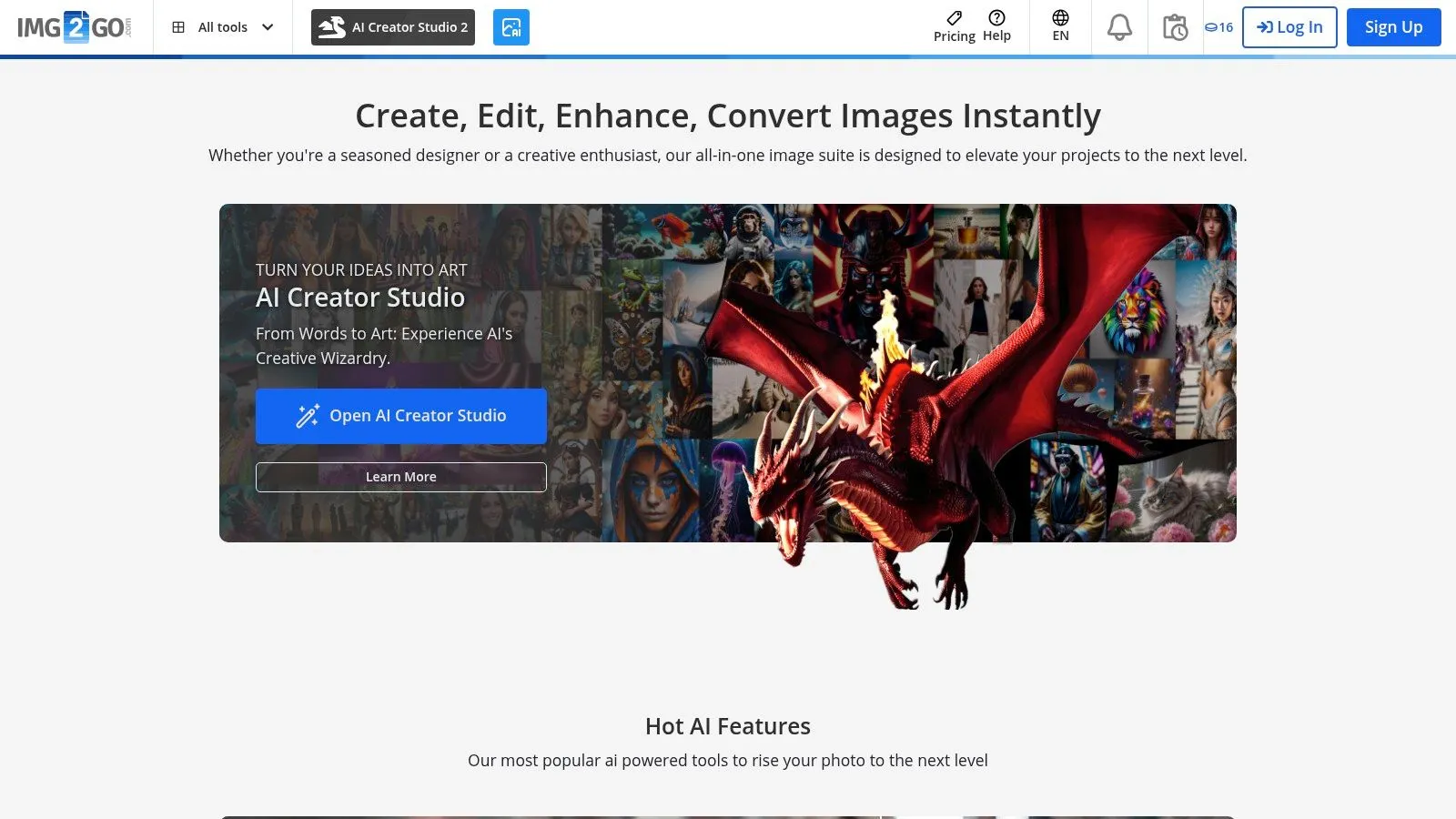The image size is (1456, 819).
Task: Click the Pricing tag icon
Action: (x=954, y=18)
